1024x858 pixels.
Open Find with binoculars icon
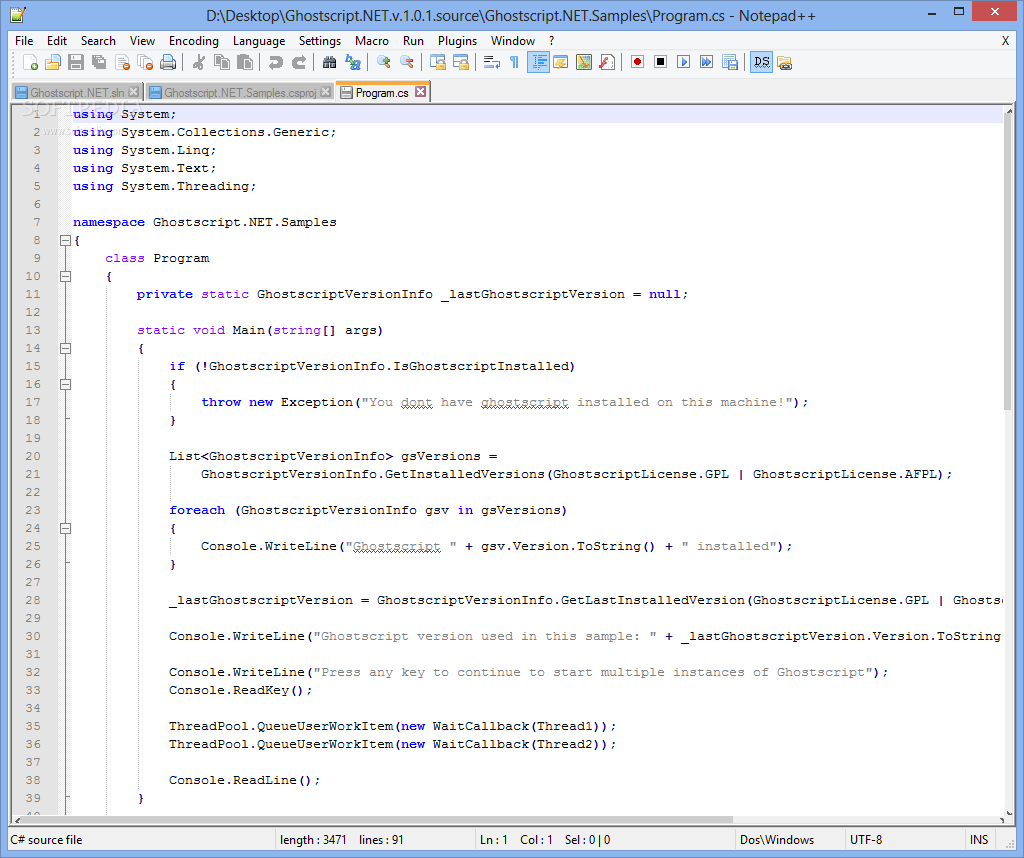[330, 63]
